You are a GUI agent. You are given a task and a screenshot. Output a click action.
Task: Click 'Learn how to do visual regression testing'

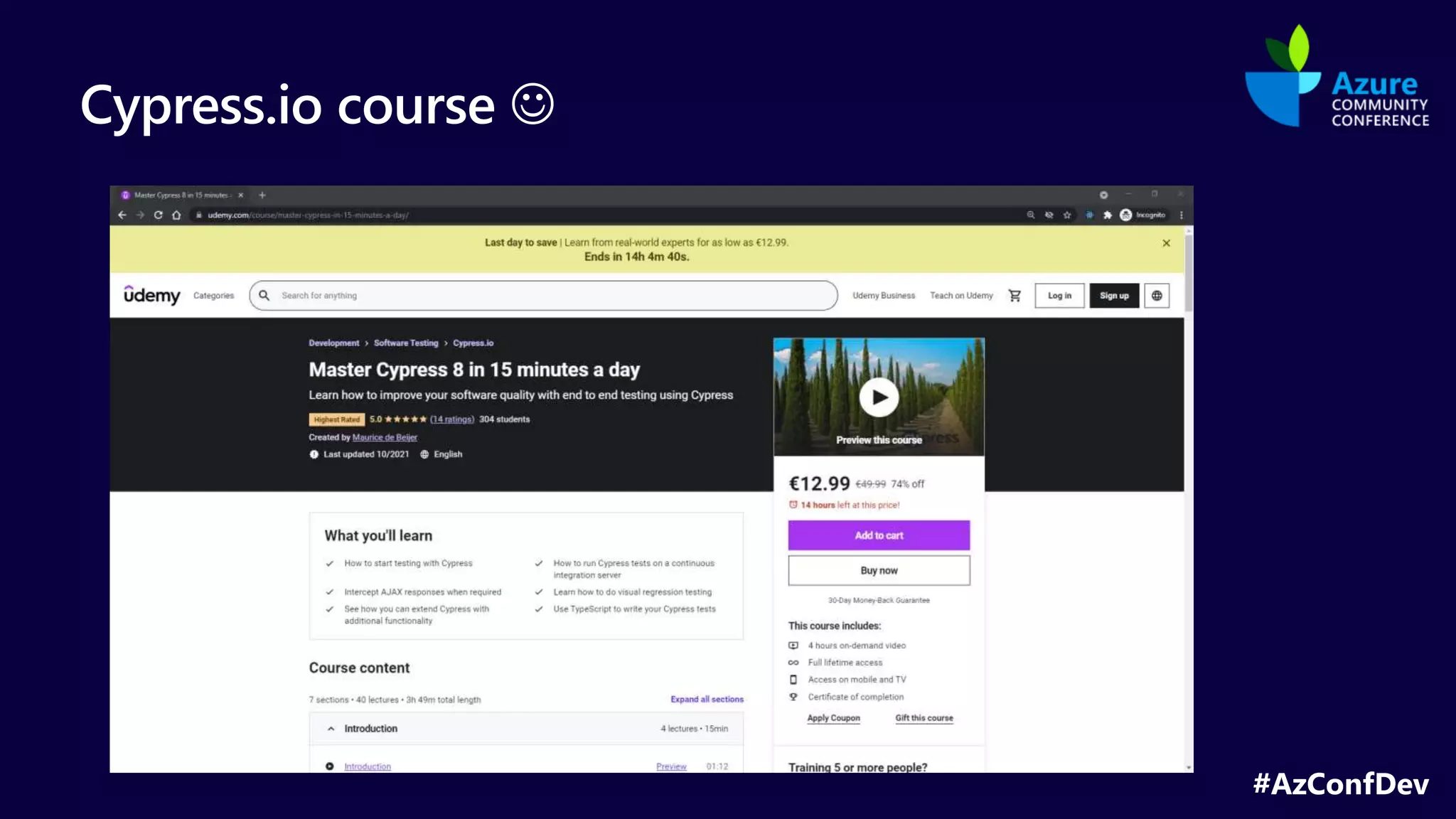pyautogui.click(x=632, y=592)
